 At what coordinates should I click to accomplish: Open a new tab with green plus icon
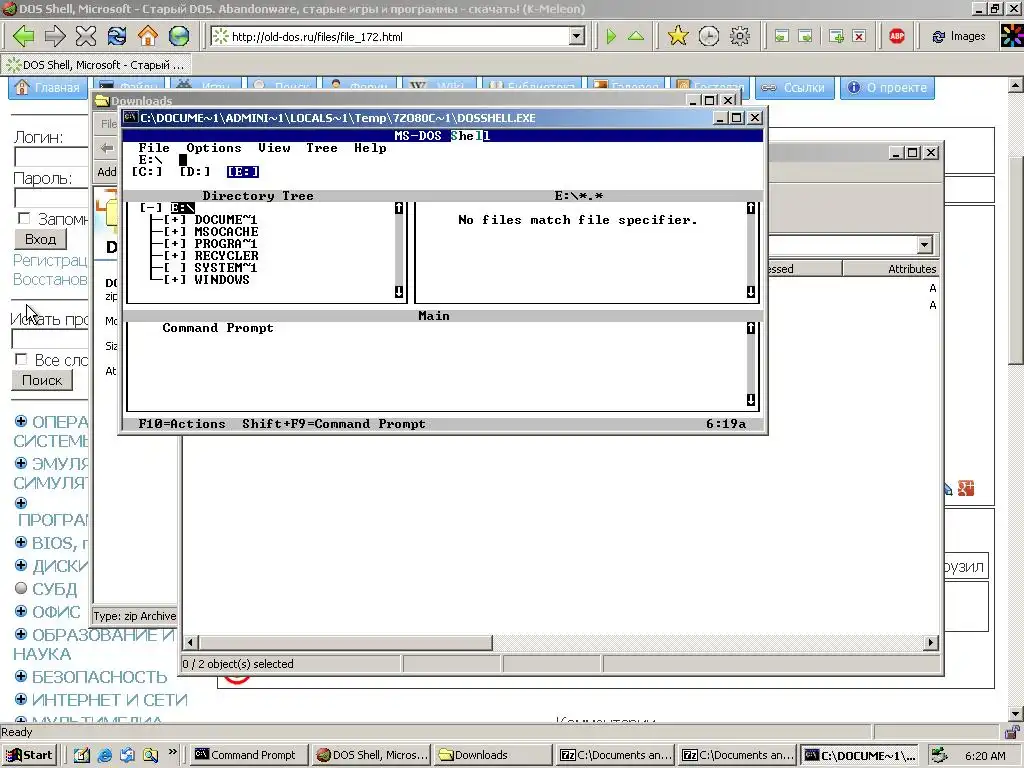point(837,37)
